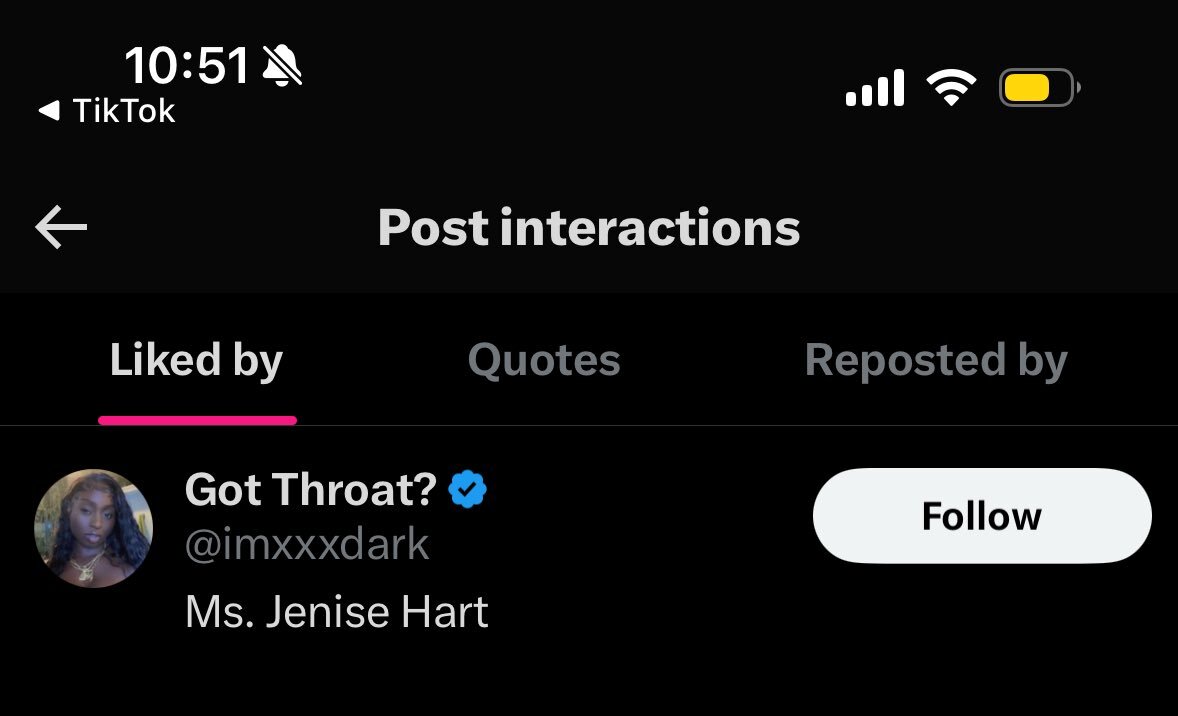The height and width of the screenshot is (716, 1178).
Task: Tap the yellow battery indicator
Action: tap(1039, 88)
